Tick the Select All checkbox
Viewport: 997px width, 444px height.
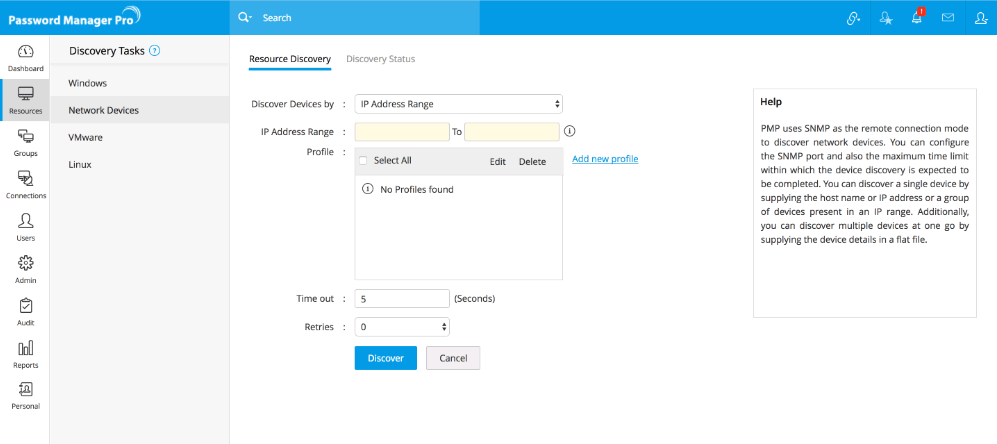(x=363, y=161)
